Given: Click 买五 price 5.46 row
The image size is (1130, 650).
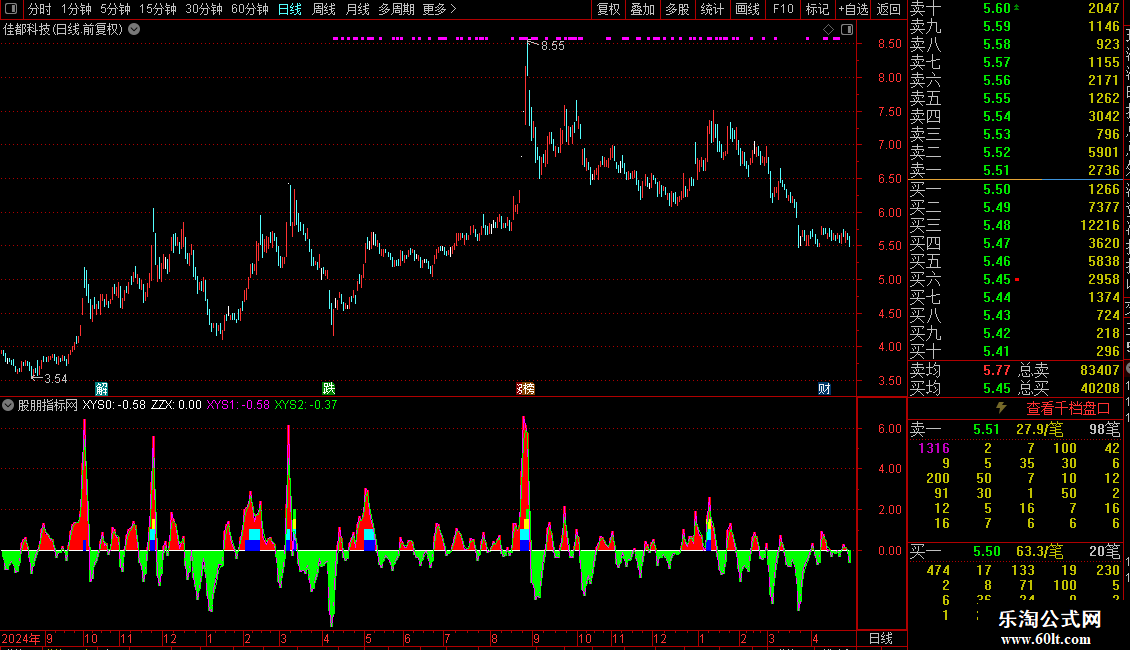Looking at the screenshot, I should coord(1015,261).
